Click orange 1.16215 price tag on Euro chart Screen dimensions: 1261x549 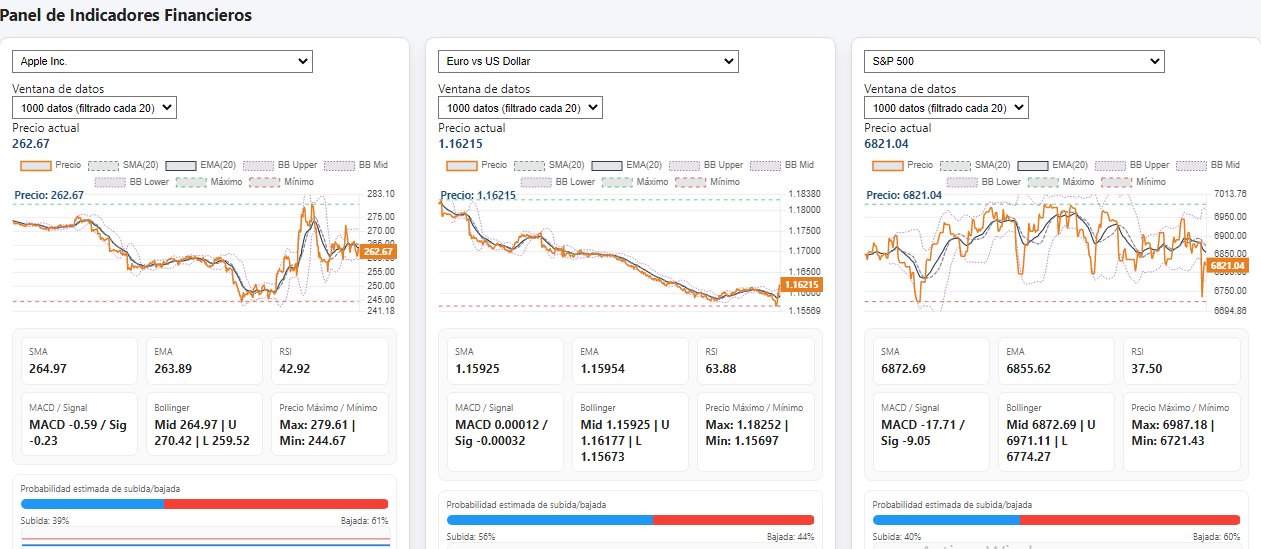pos(801,285)
